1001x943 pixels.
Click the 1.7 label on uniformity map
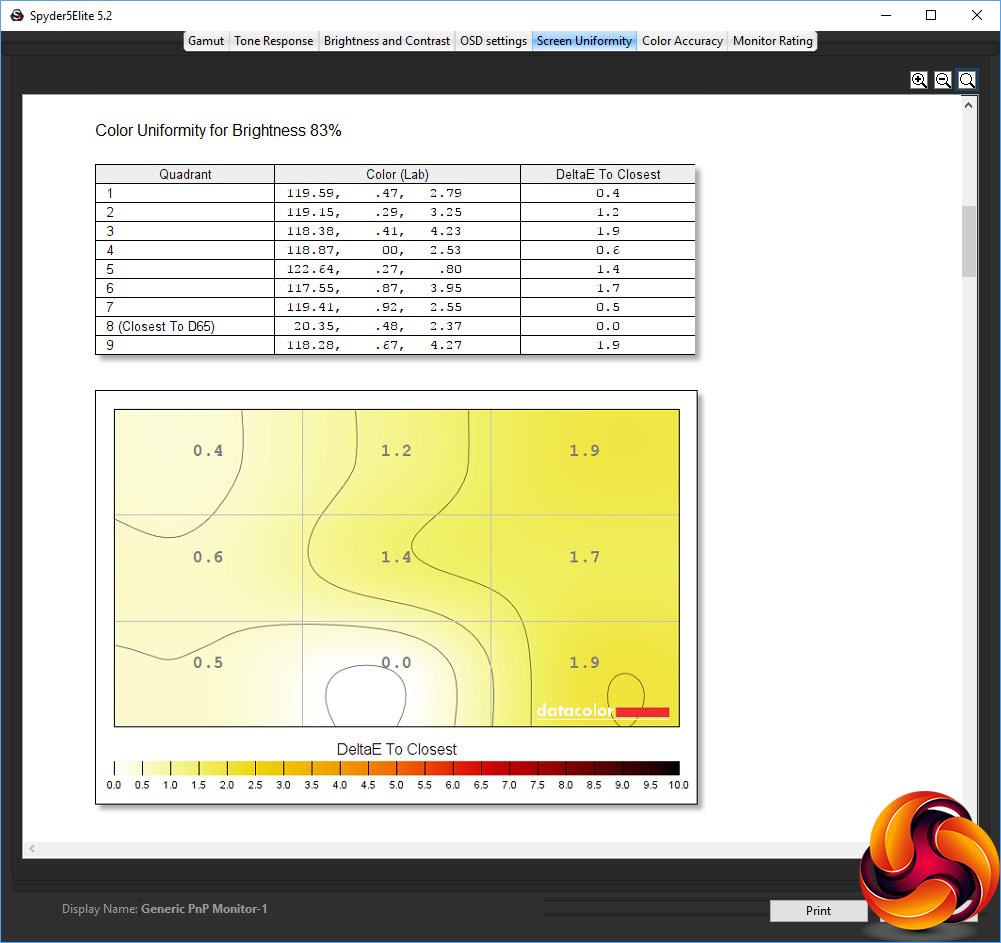click(x=584, y=557)
